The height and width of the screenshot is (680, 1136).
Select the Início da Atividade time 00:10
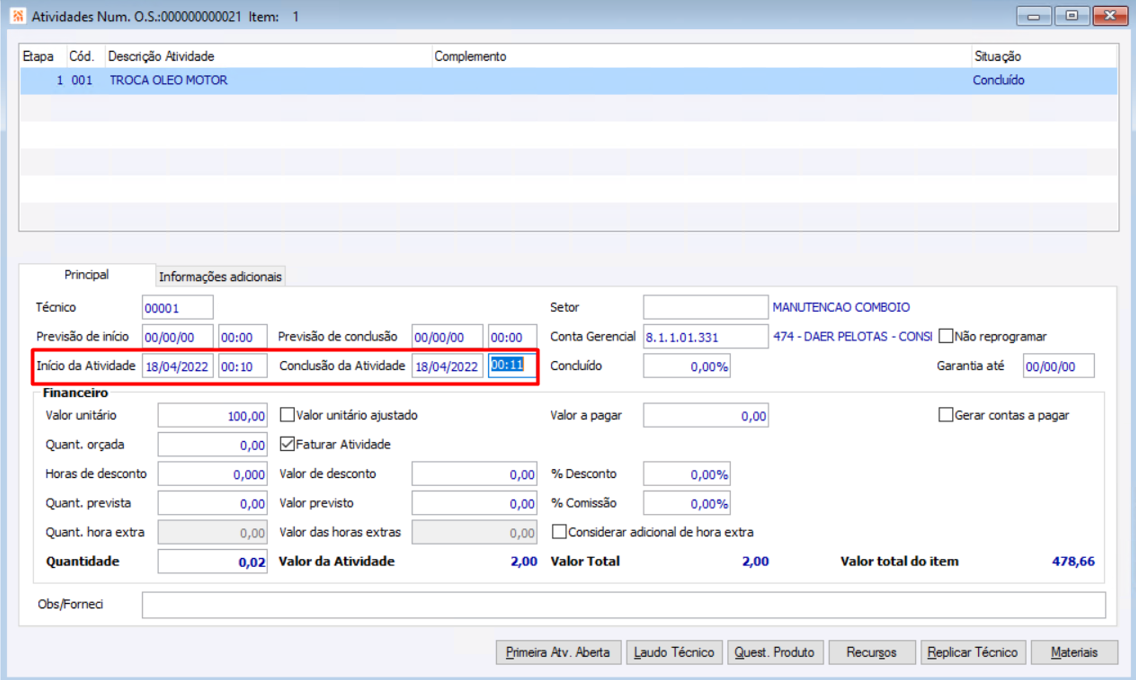pyautogui.click(x=243, y=366)
